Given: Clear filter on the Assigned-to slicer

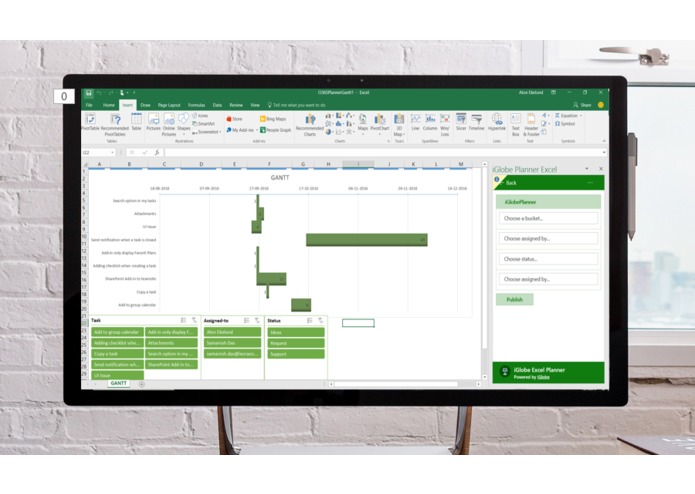Looking at the screenshot, I should point(257,320).
